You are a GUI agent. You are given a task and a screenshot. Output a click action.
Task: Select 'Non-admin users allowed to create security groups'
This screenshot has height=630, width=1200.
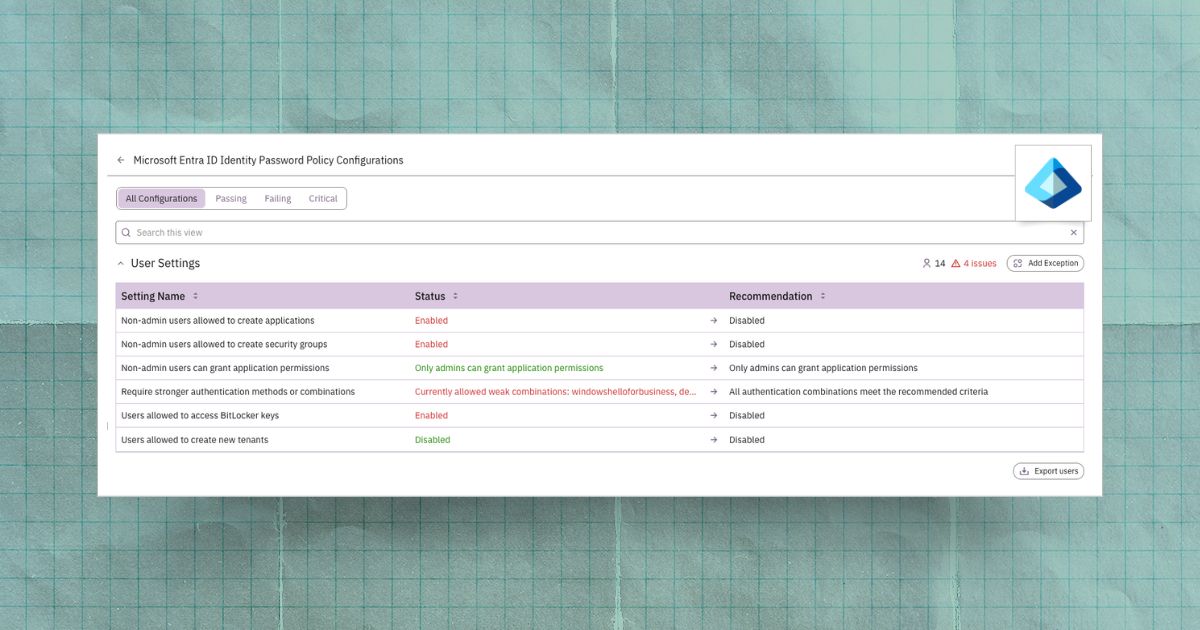coord(222,344)
